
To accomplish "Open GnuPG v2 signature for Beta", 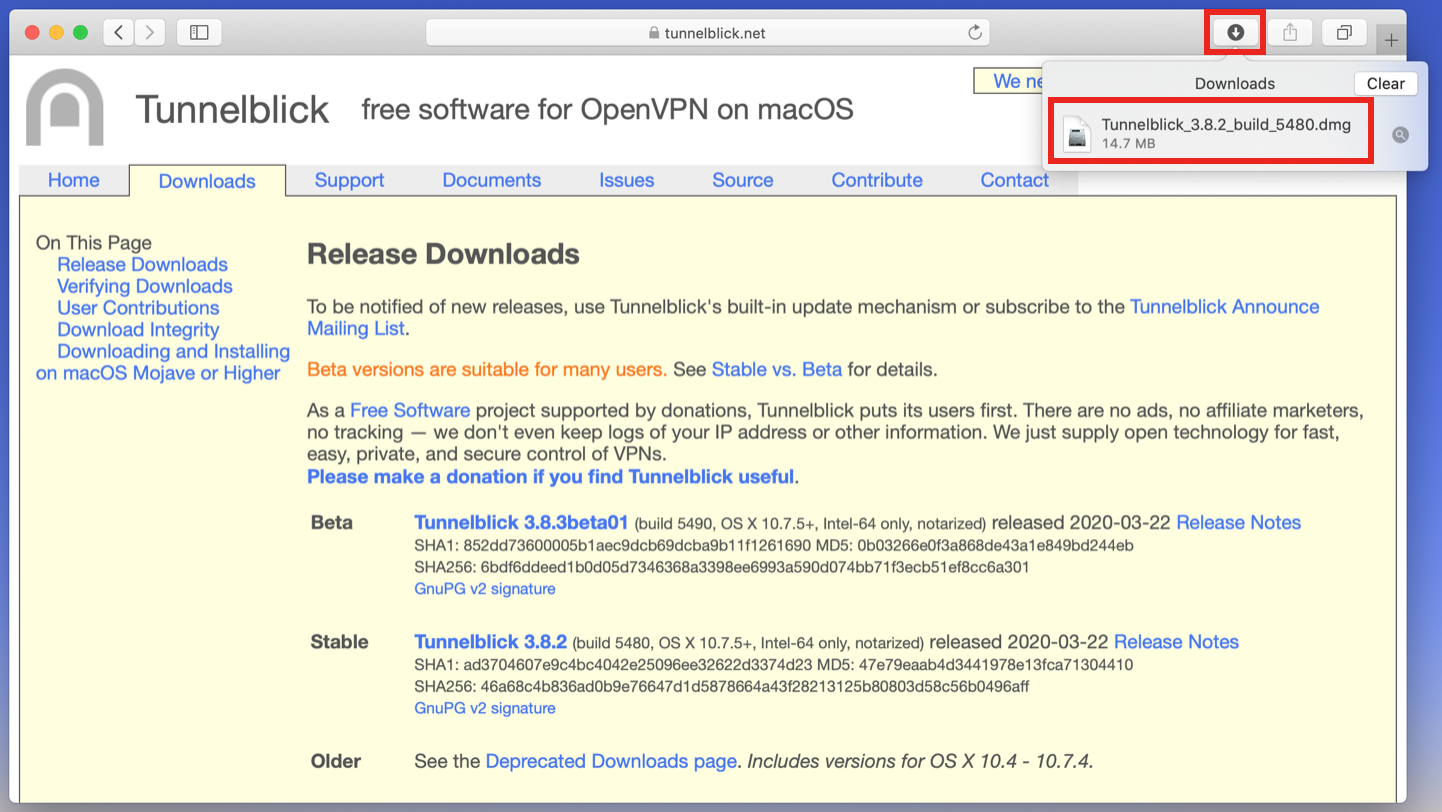I will pos(485,589).
